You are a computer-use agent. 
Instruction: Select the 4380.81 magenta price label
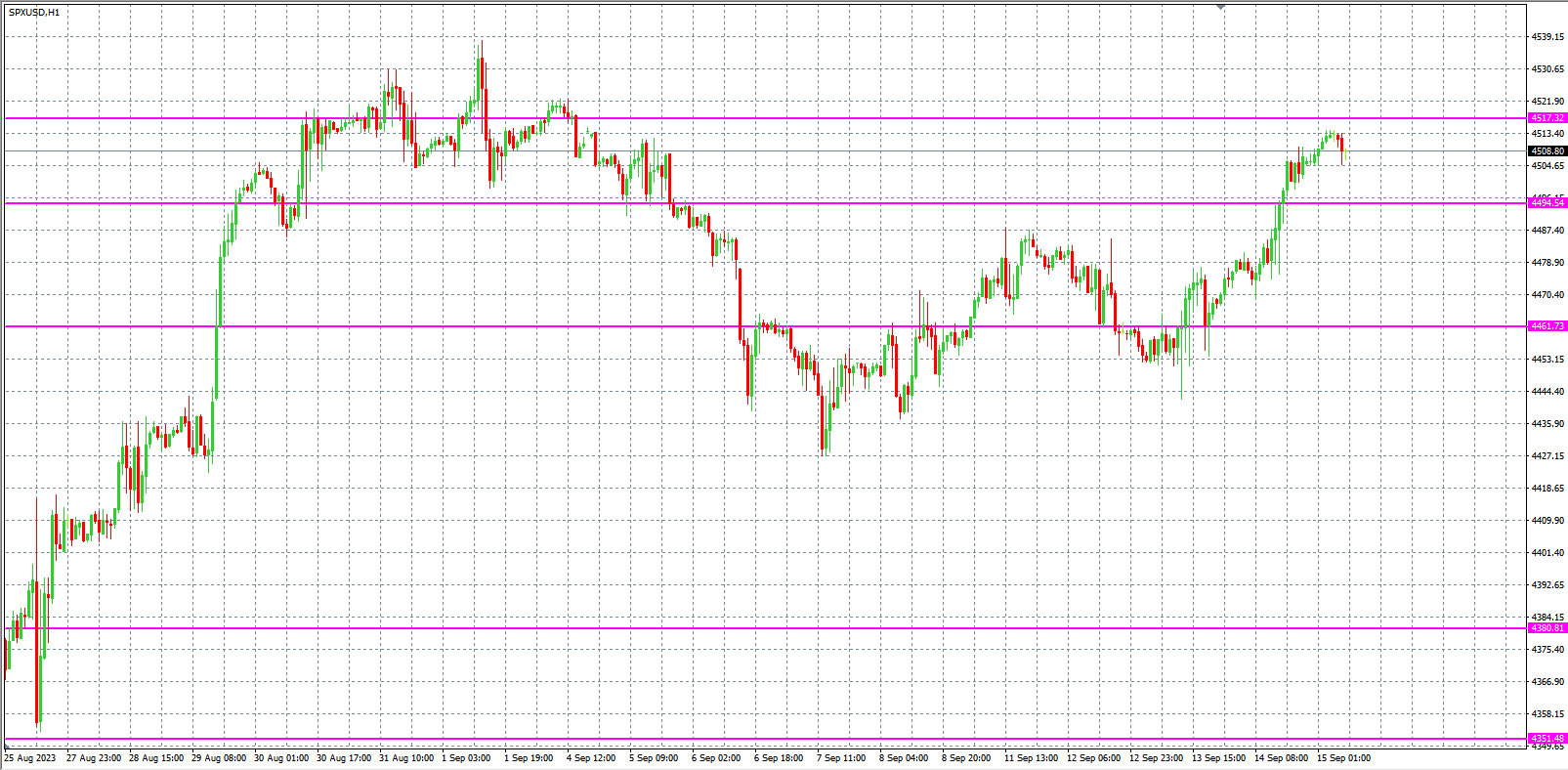tap(1547, 628)
